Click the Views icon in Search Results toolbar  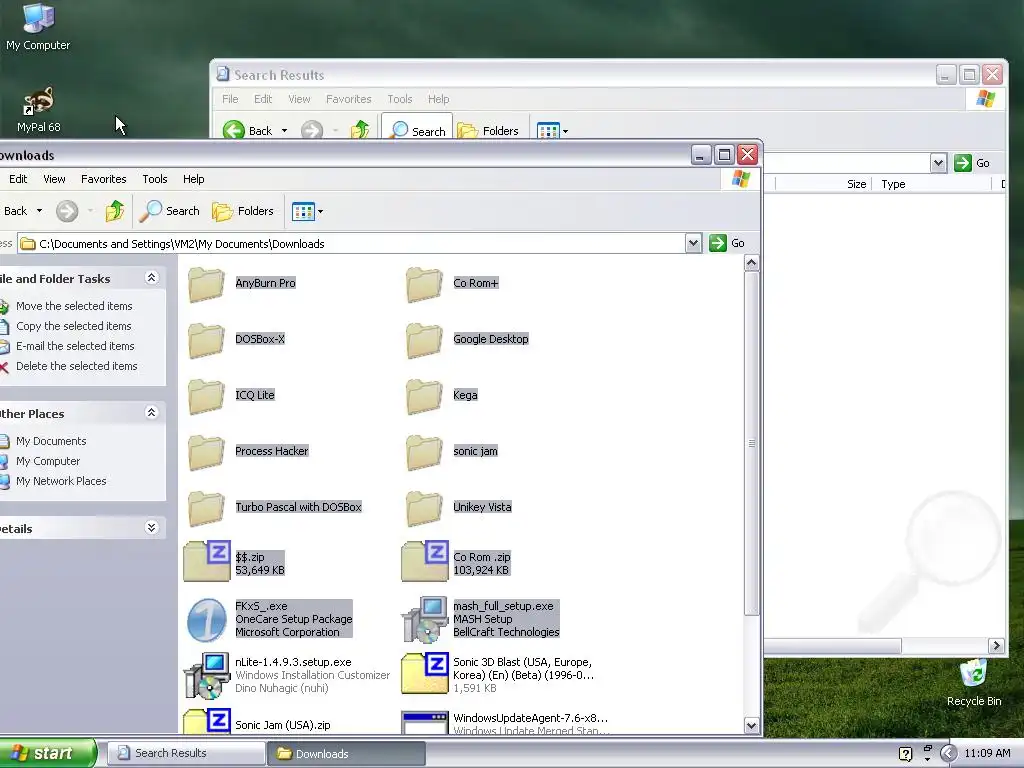click(x=547, y=131)
